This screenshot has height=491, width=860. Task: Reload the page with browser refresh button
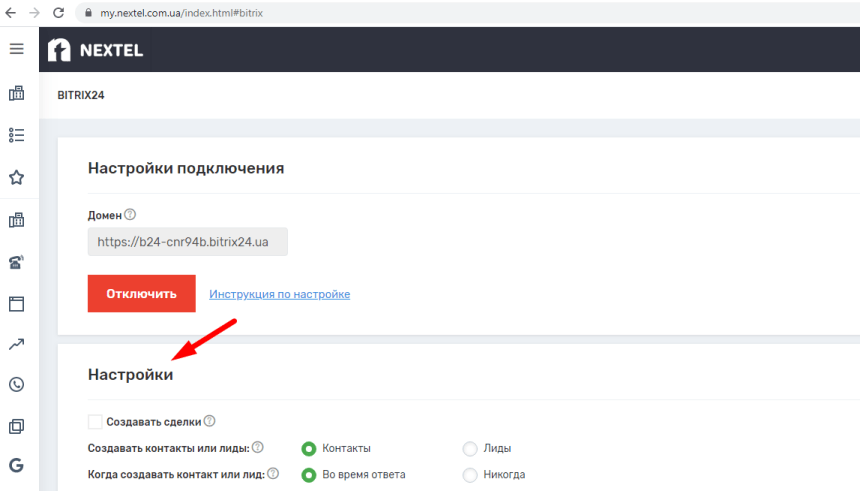point(58,13)
